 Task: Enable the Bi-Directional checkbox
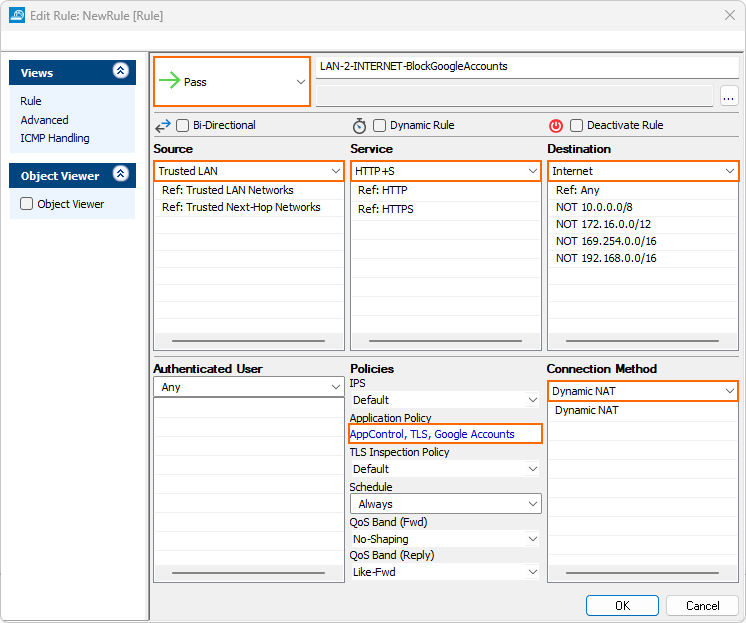click(182, 126)
